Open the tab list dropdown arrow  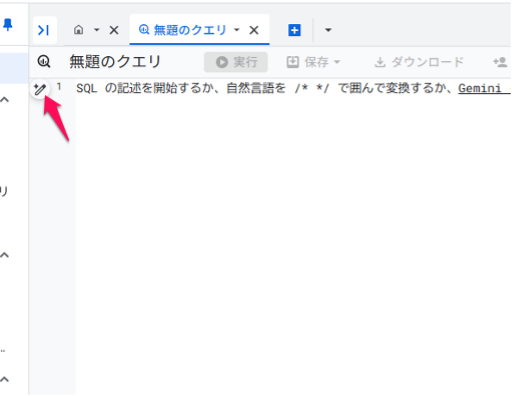coord(328,30)
